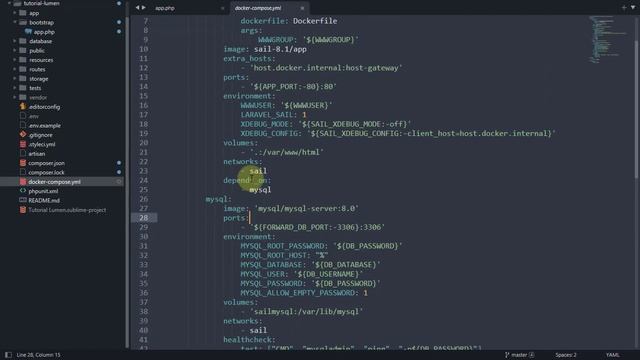Click the sublime-project file icon
640x360 pixels.
(23, 210)
